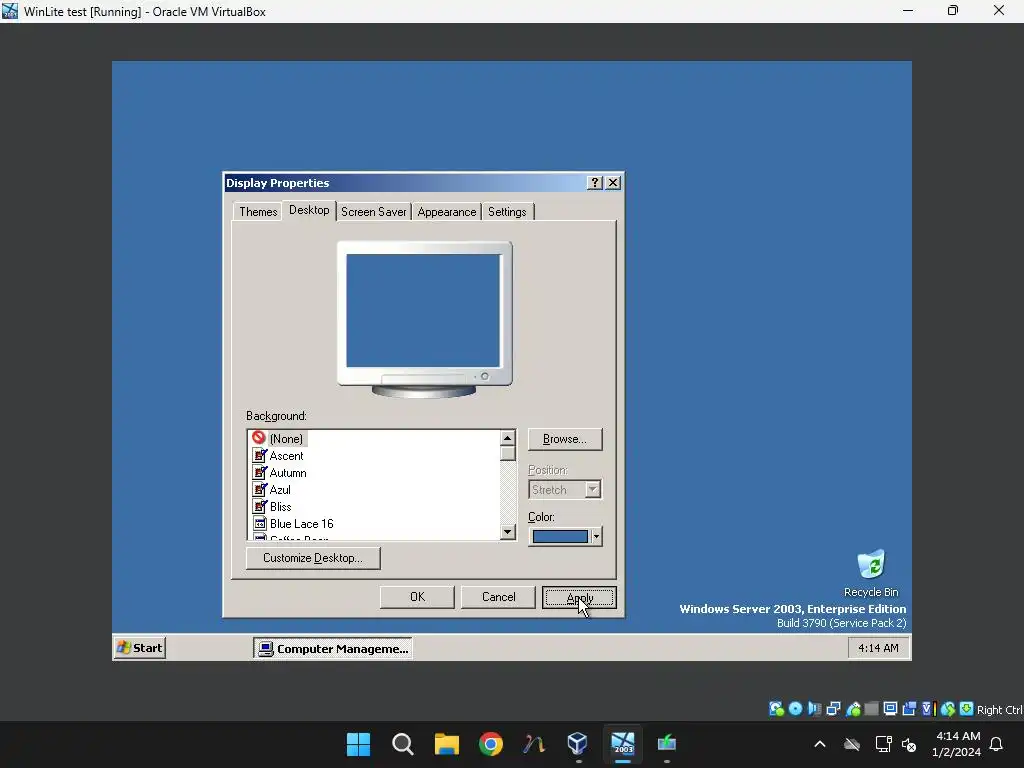This screenshot has height=768, width=1024.
Task: Click the Browse... button
Action: point(565,439)
